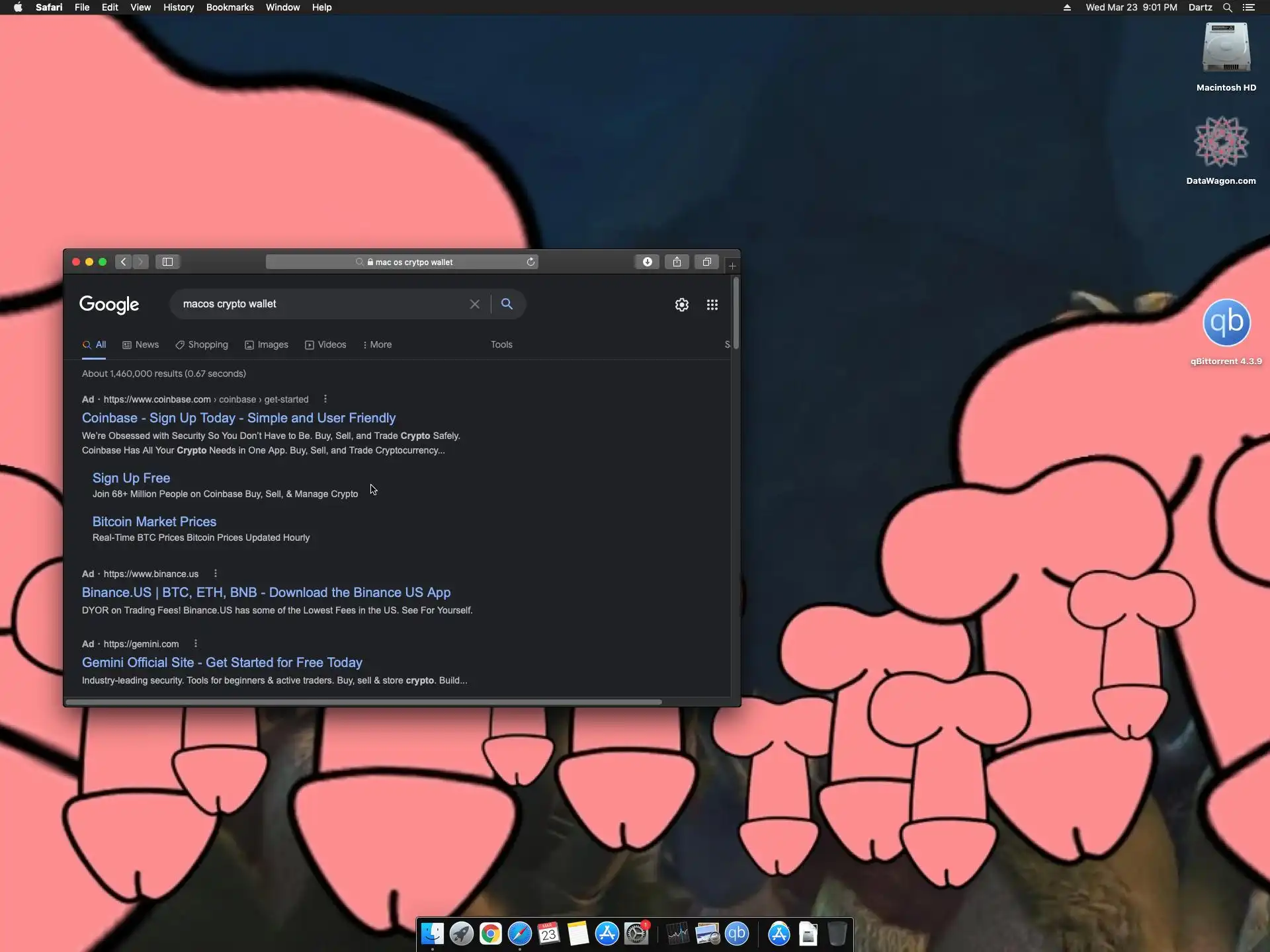This screenshot has width=1270, height=952.
Task: Open options dots beside Coinbase ad
Action: 325,399
